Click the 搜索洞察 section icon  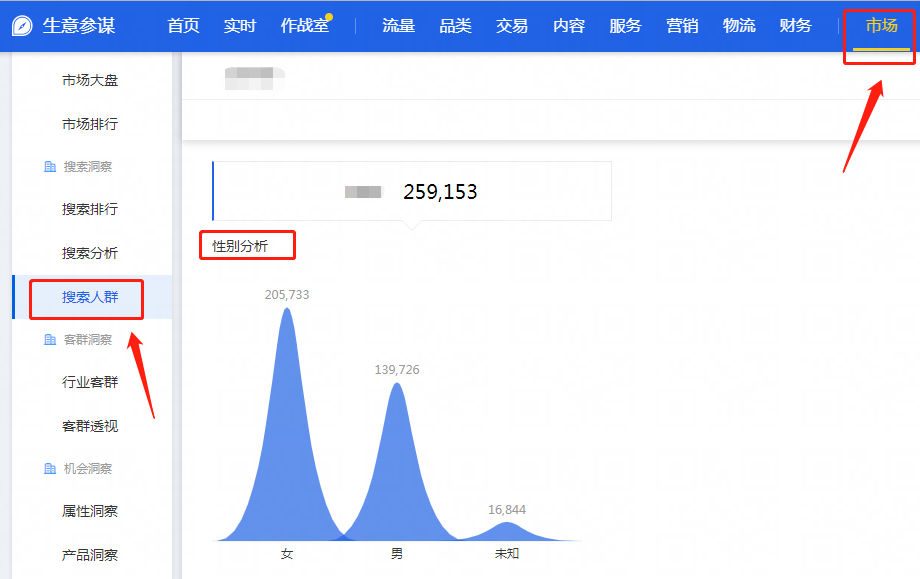(50, 167)
